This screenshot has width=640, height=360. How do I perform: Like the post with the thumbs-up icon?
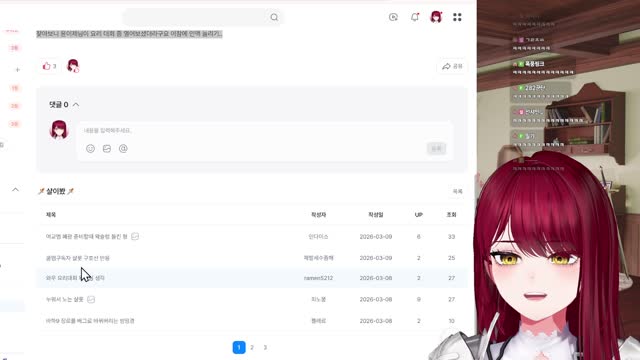click(x=47, y=66)
